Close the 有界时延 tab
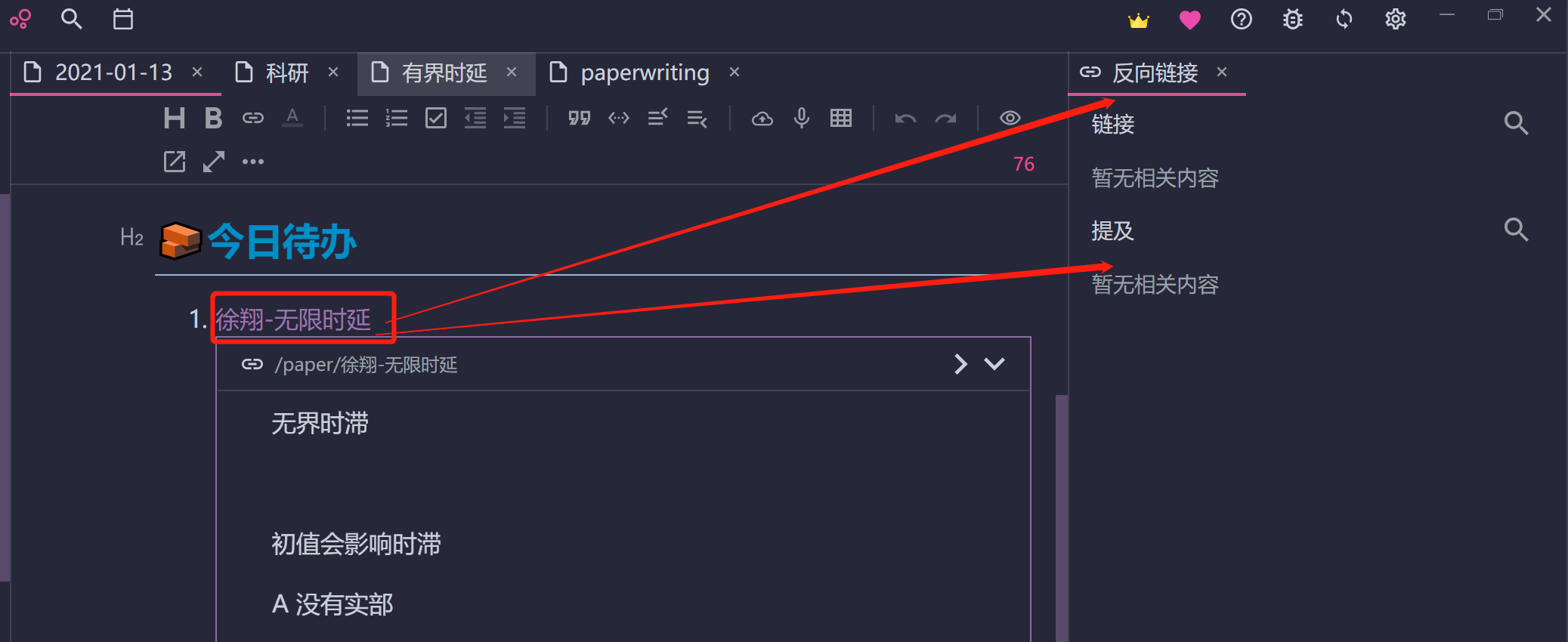Image resolution: width=1568 pixels, height=642 pixels. click(x=512, y=72)
